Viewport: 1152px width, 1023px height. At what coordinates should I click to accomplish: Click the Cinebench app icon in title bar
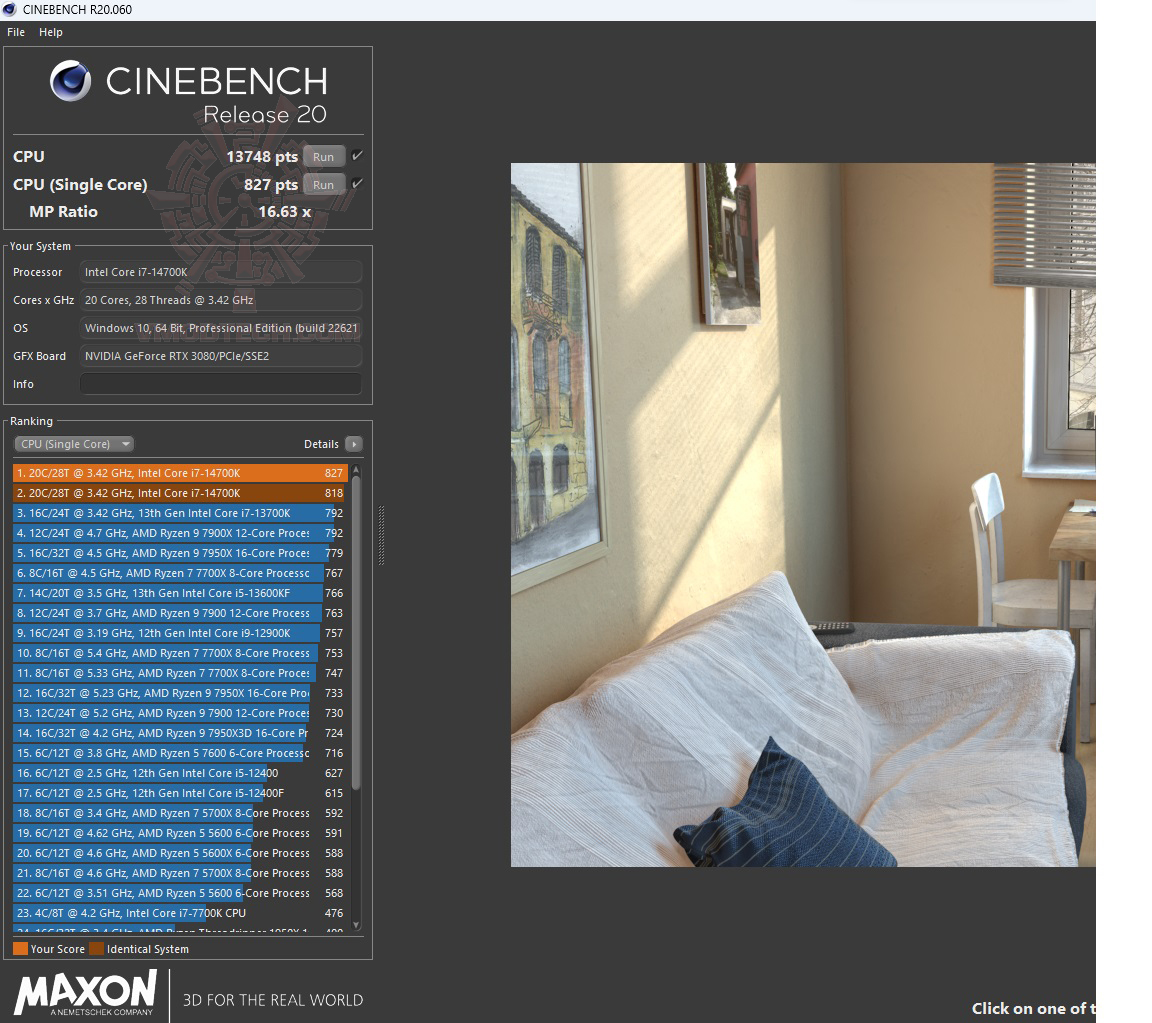10,10
